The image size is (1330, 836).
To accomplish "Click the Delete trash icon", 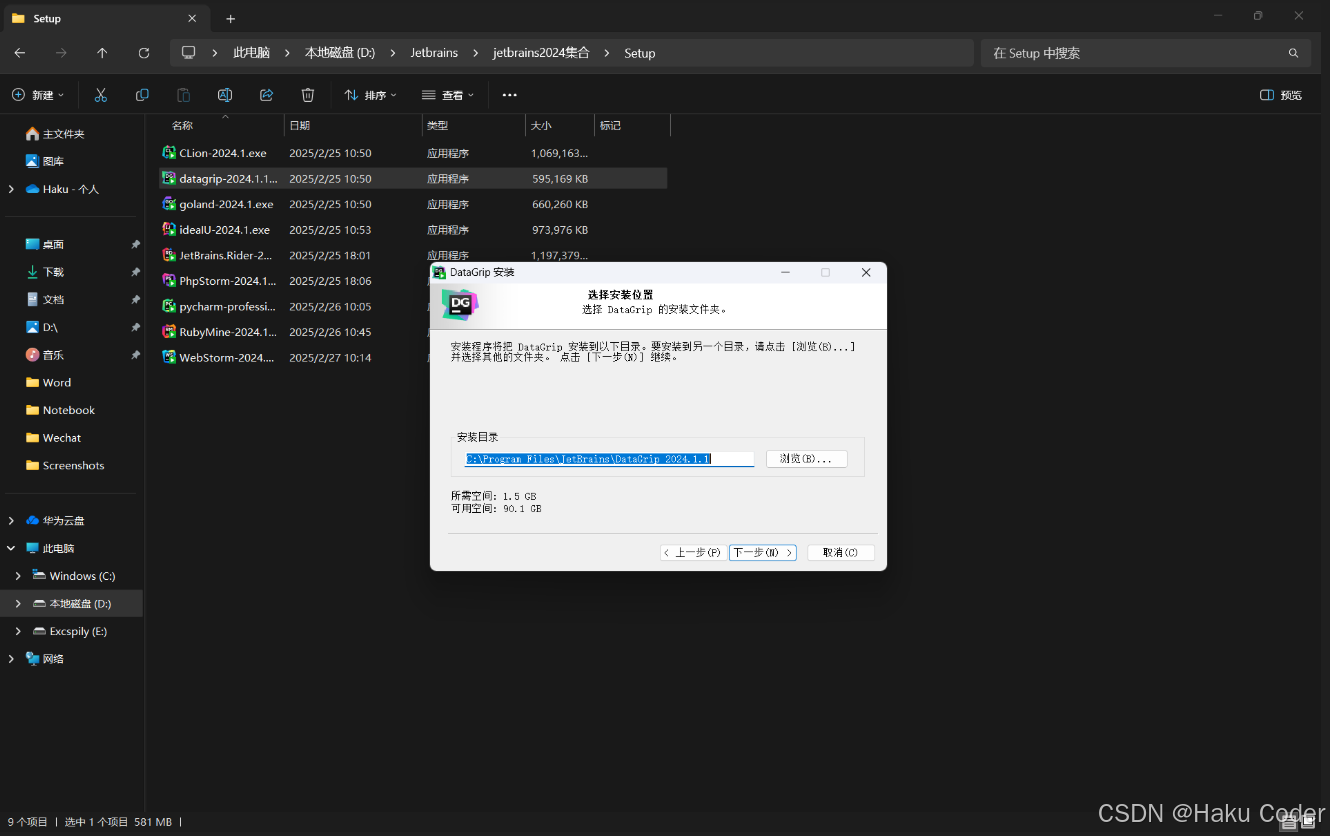I will (x=308, y=95).
